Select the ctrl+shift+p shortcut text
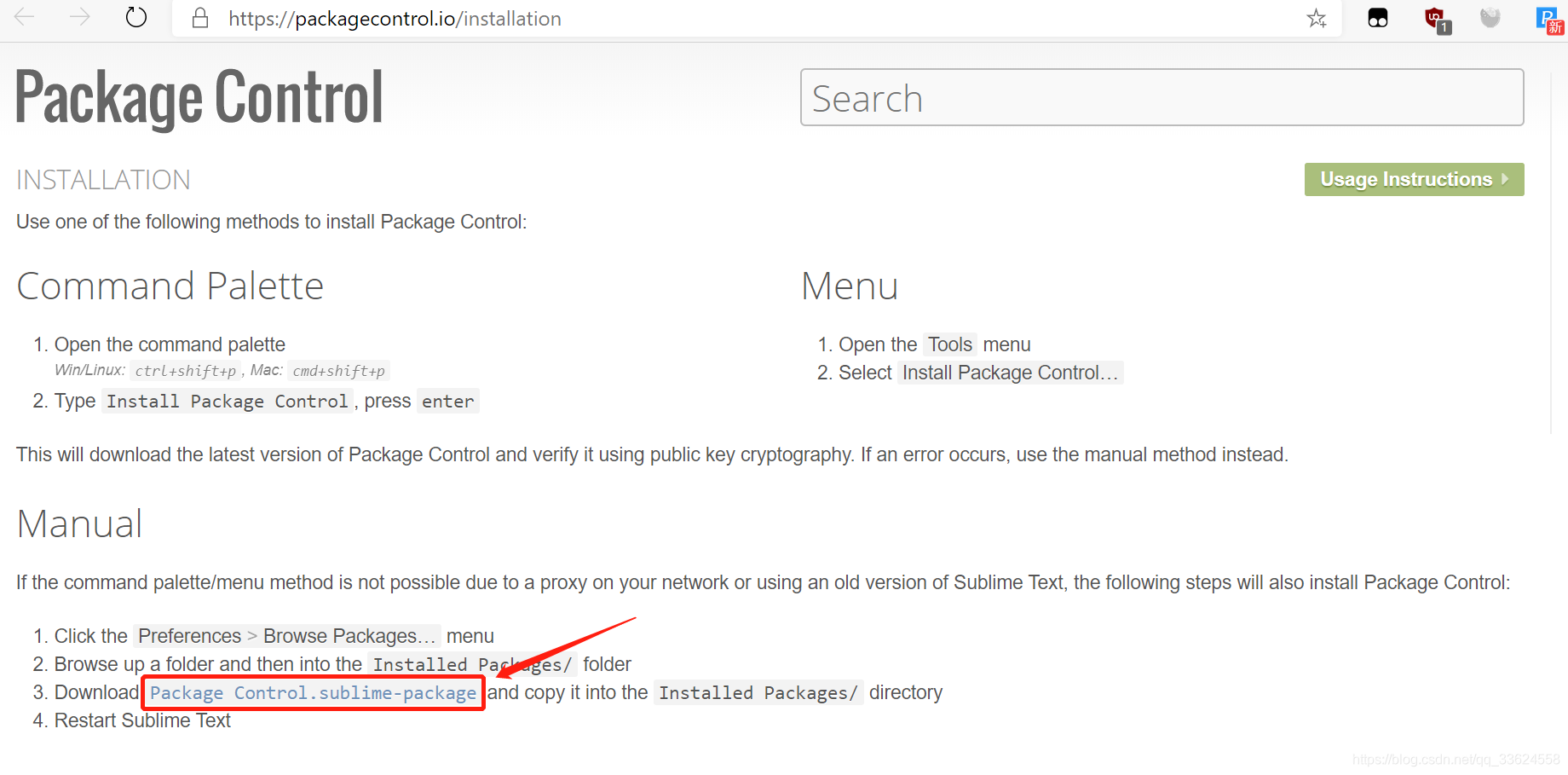Screen dimensions: 1568x775 pos(185,371)
